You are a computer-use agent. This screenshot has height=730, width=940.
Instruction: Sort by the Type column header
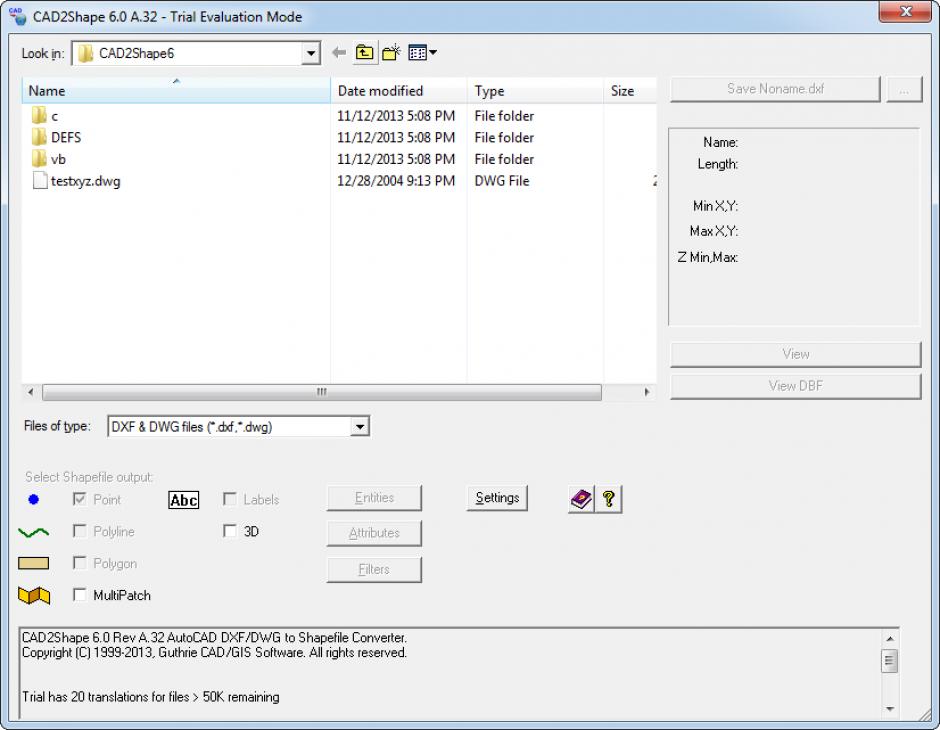click(535, 91)
